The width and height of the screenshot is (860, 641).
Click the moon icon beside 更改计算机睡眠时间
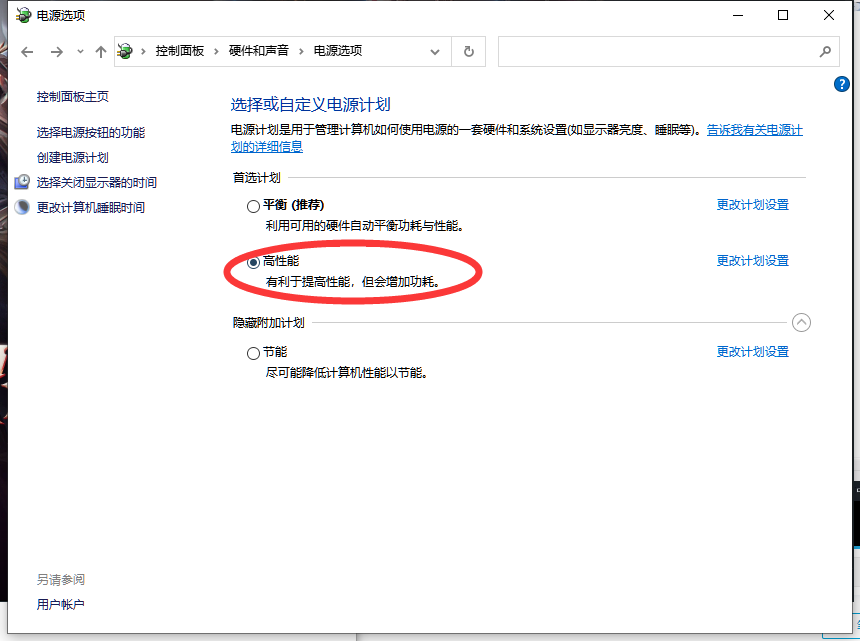click(22, 208)
